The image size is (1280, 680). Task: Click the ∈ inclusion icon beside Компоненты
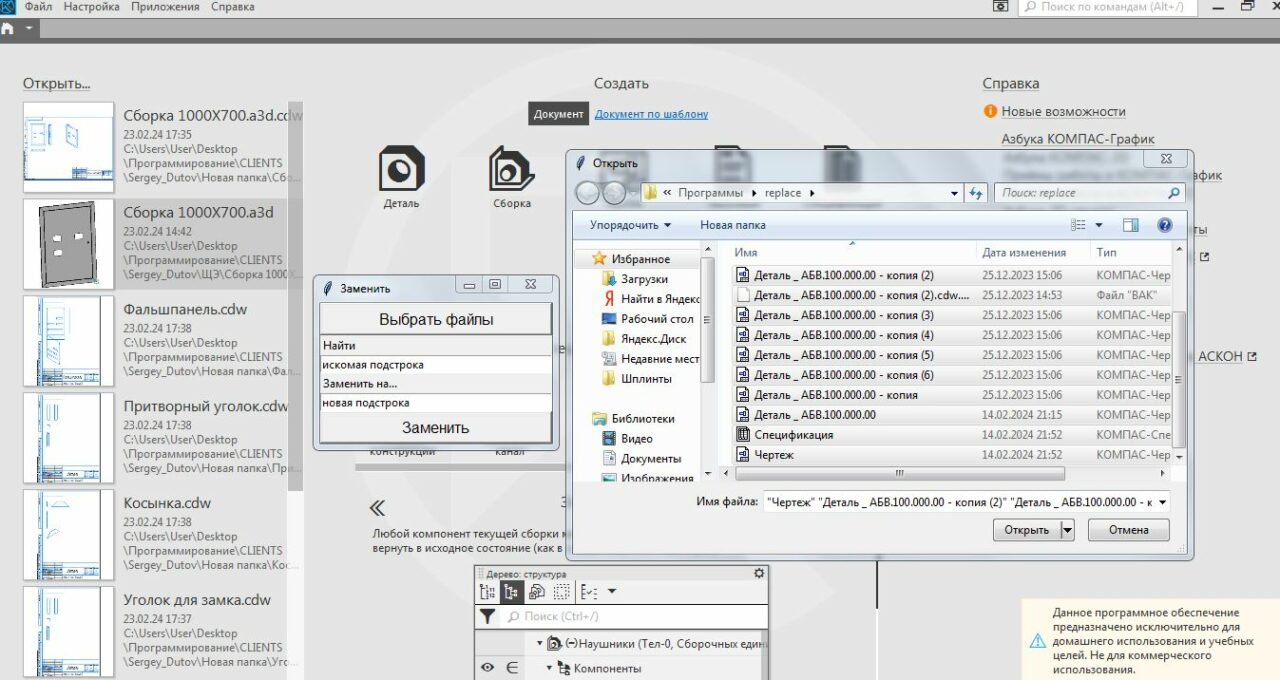[512, 668]
